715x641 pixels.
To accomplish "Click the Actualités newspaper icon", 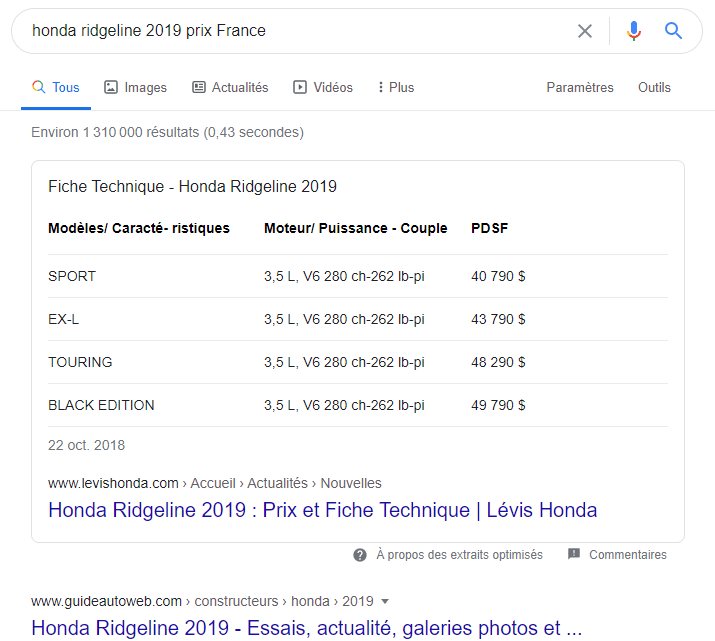I will coord(199,87).
